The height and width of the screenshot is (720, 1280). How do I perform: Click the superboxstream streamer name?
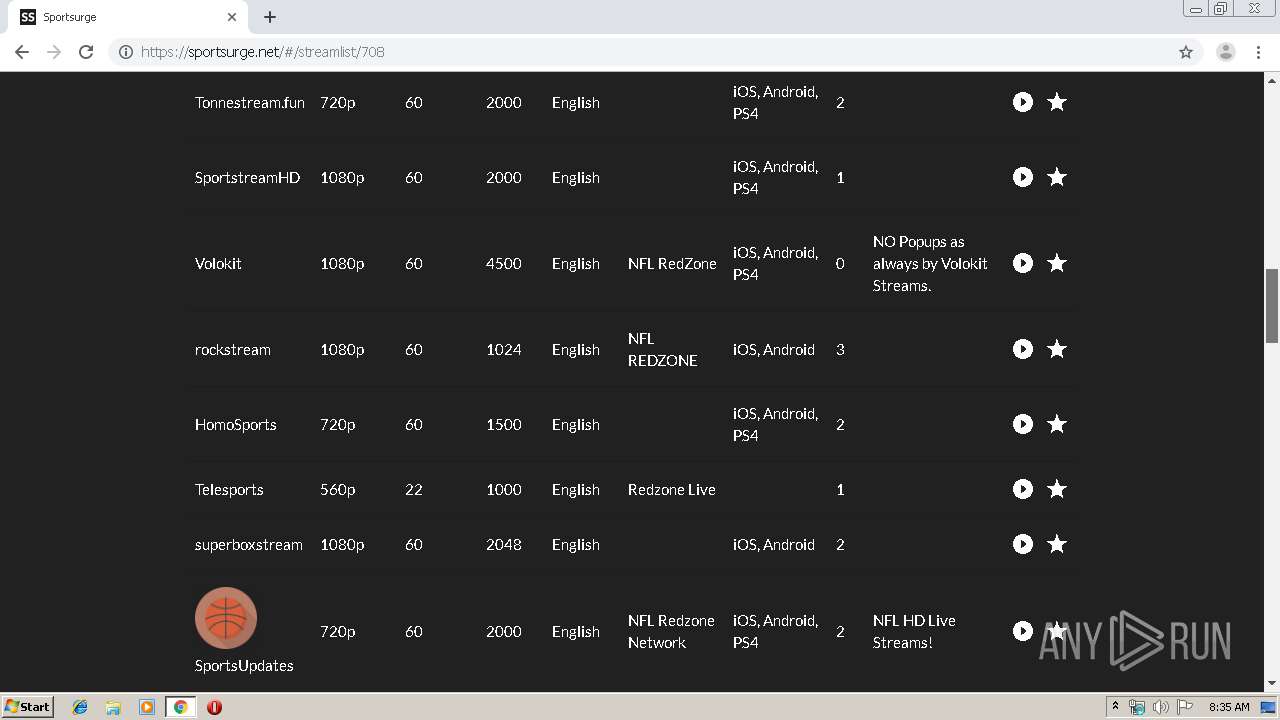[248, 544]
